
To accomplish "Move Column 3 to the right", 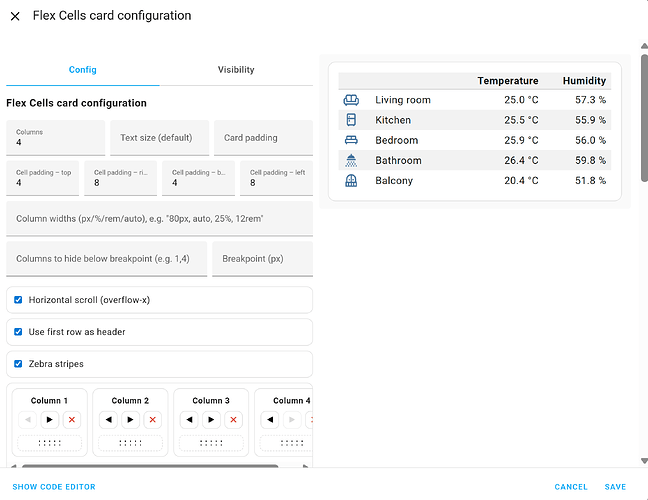I will point(212,420).
